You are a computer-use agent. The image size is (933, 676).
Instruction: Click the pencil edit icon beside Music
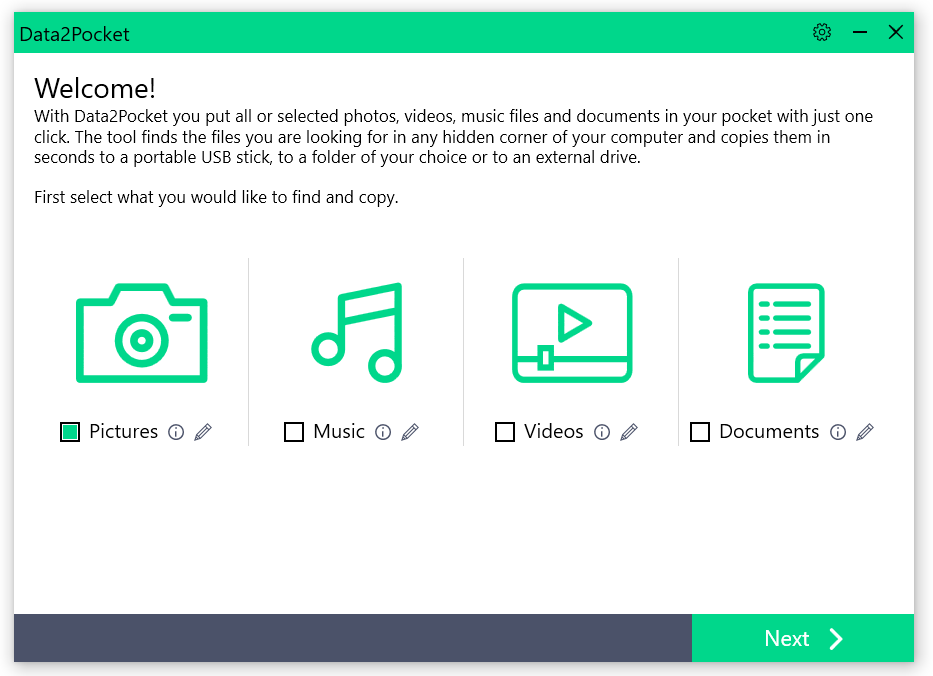pyautogui.click(x=409, y=432)
